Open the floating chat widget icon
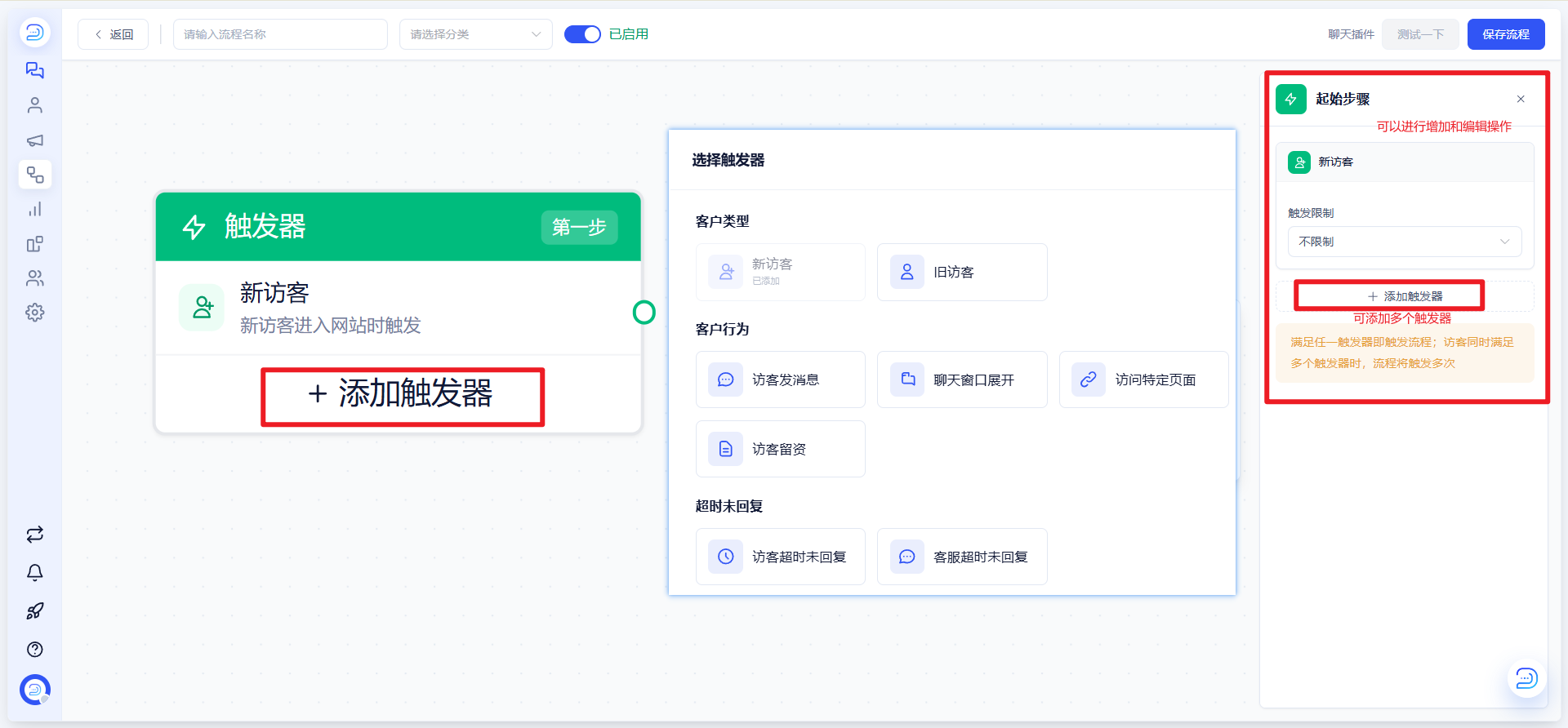The width and height of the screenshot is (1568, 728). [x=1526, y=678]
